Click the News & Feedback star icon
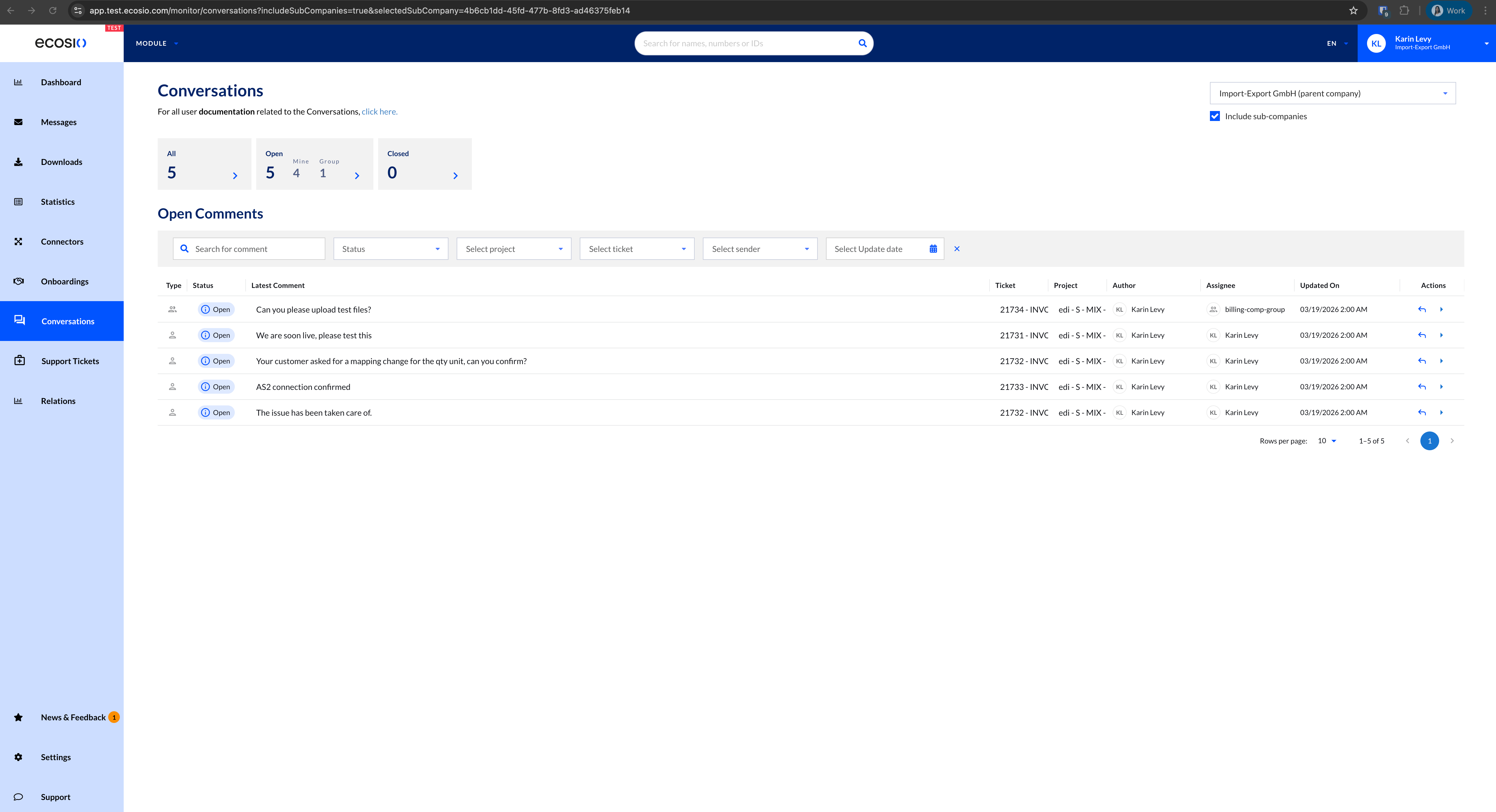The height and width of the screenshot is (812, 1496). coord(18,717)
